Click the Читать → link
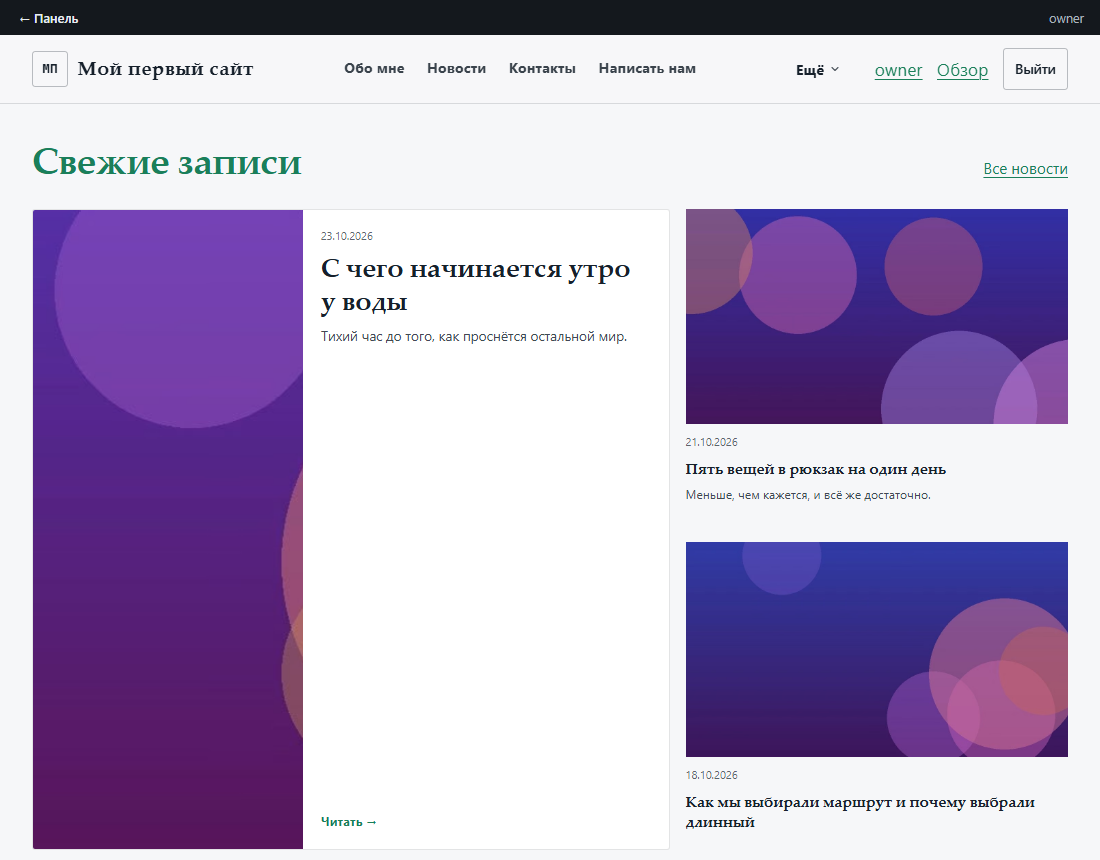 349,821
